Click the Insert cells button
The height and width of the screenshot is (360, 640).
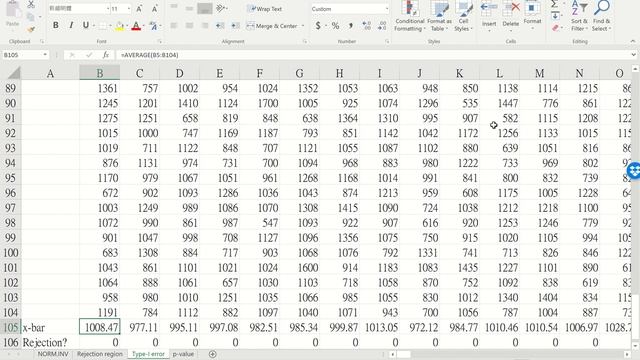tap(489, 16)
